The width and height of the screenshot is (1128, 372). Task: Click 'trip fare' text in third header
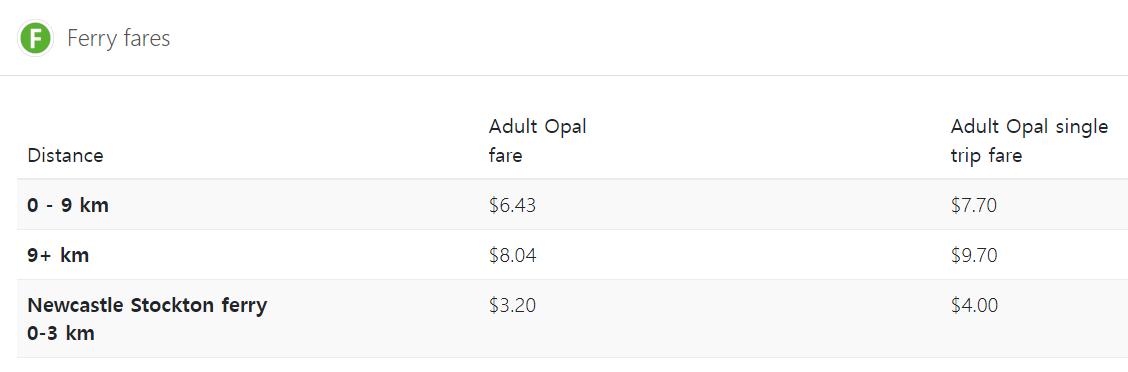click(x=986, y=155)
